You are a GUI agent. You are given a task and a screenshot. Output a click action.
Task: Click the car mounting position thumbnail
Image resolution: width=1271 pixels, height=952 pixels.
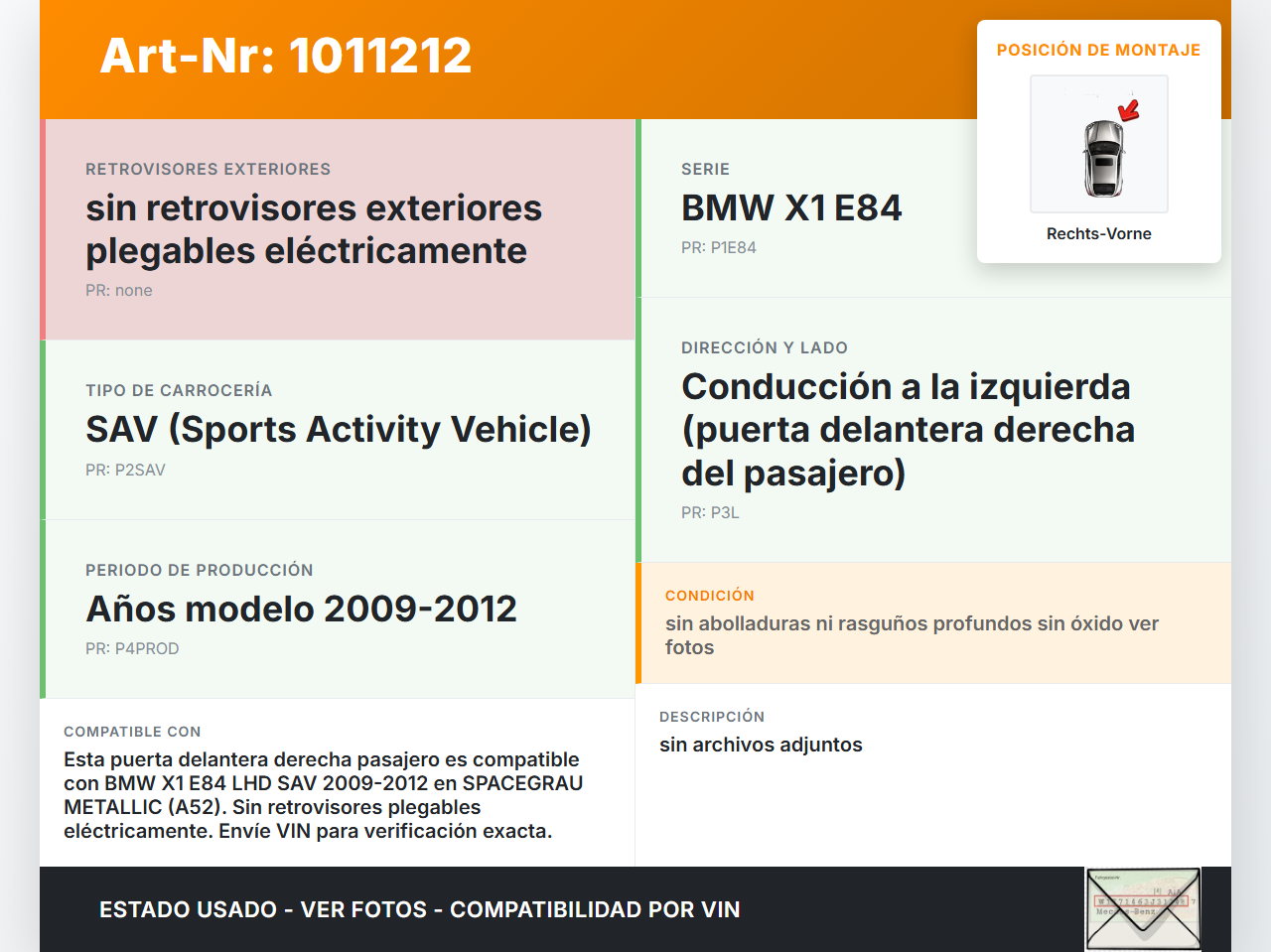(1099, 144)
